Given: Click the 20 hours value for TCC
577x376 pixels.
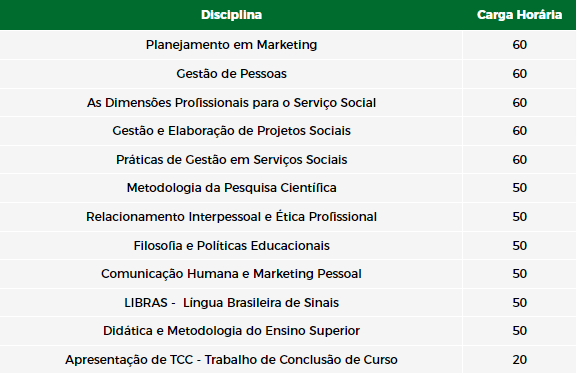Looking at the screenshot, I should click(520, 359).
